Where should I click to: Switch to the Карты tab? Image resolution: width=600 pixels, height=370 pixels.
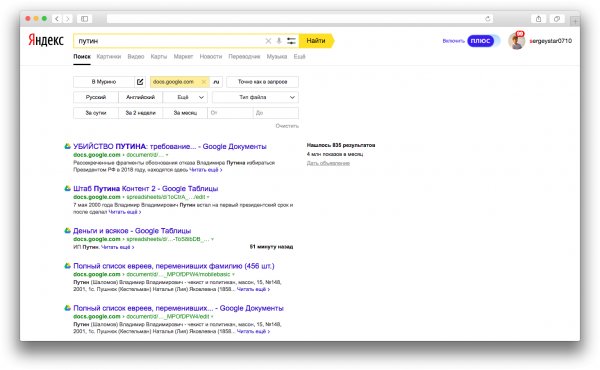coord(159,57)
